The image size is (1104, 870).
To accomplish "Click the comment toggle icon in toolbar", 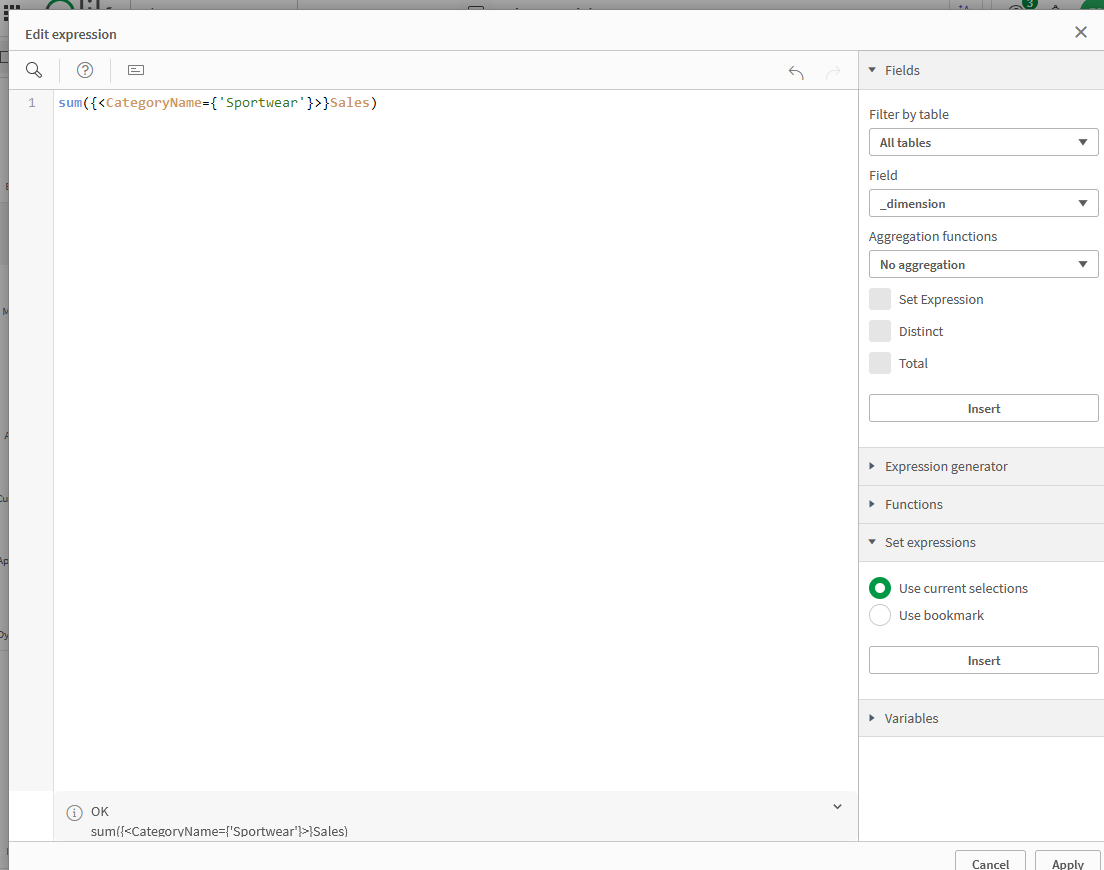I will (x=136, y=70).
